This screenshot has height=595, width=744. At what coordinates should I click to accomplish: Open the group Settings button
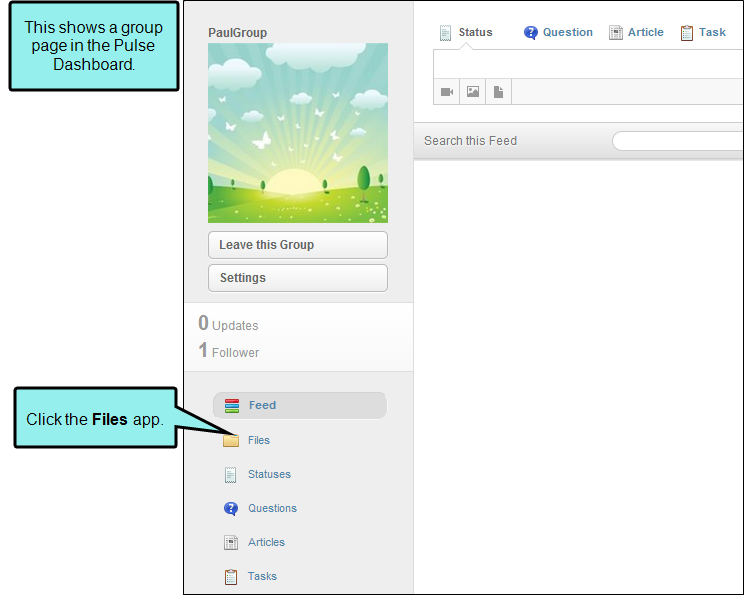pos(298,278)
